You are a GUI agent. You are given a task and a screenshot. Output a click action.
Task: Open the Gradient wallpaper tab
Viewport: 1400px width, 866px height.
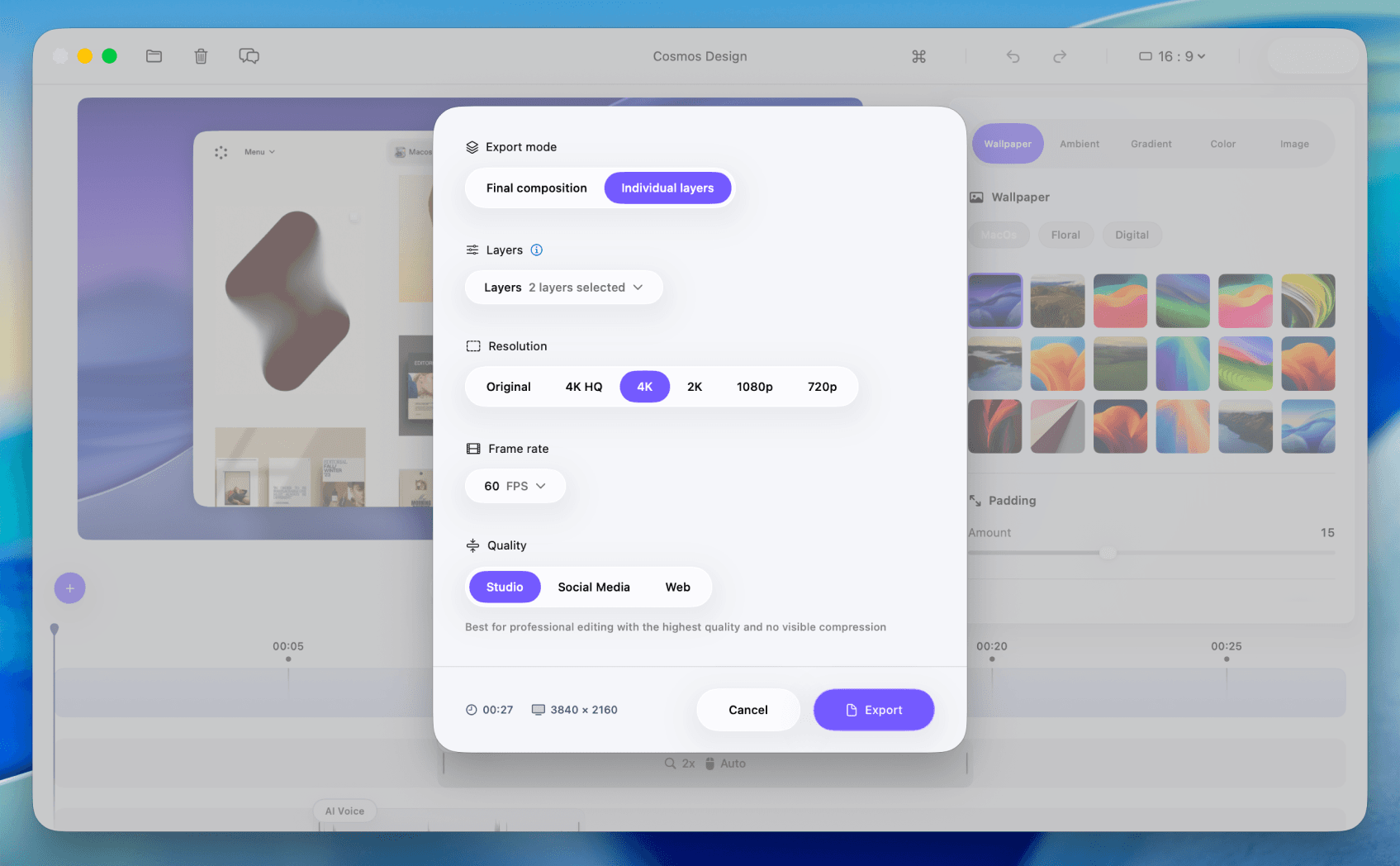pos(1151,143)
